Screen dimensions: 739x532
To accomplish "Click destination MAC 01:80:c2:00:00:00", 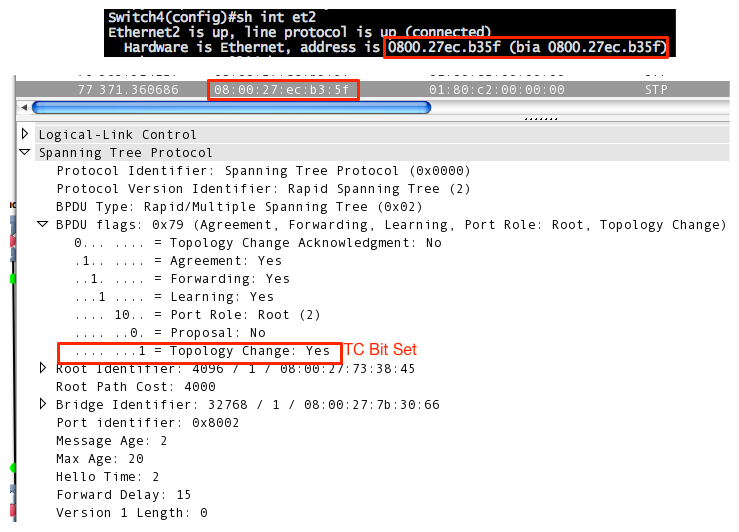I will coord(497,90).
